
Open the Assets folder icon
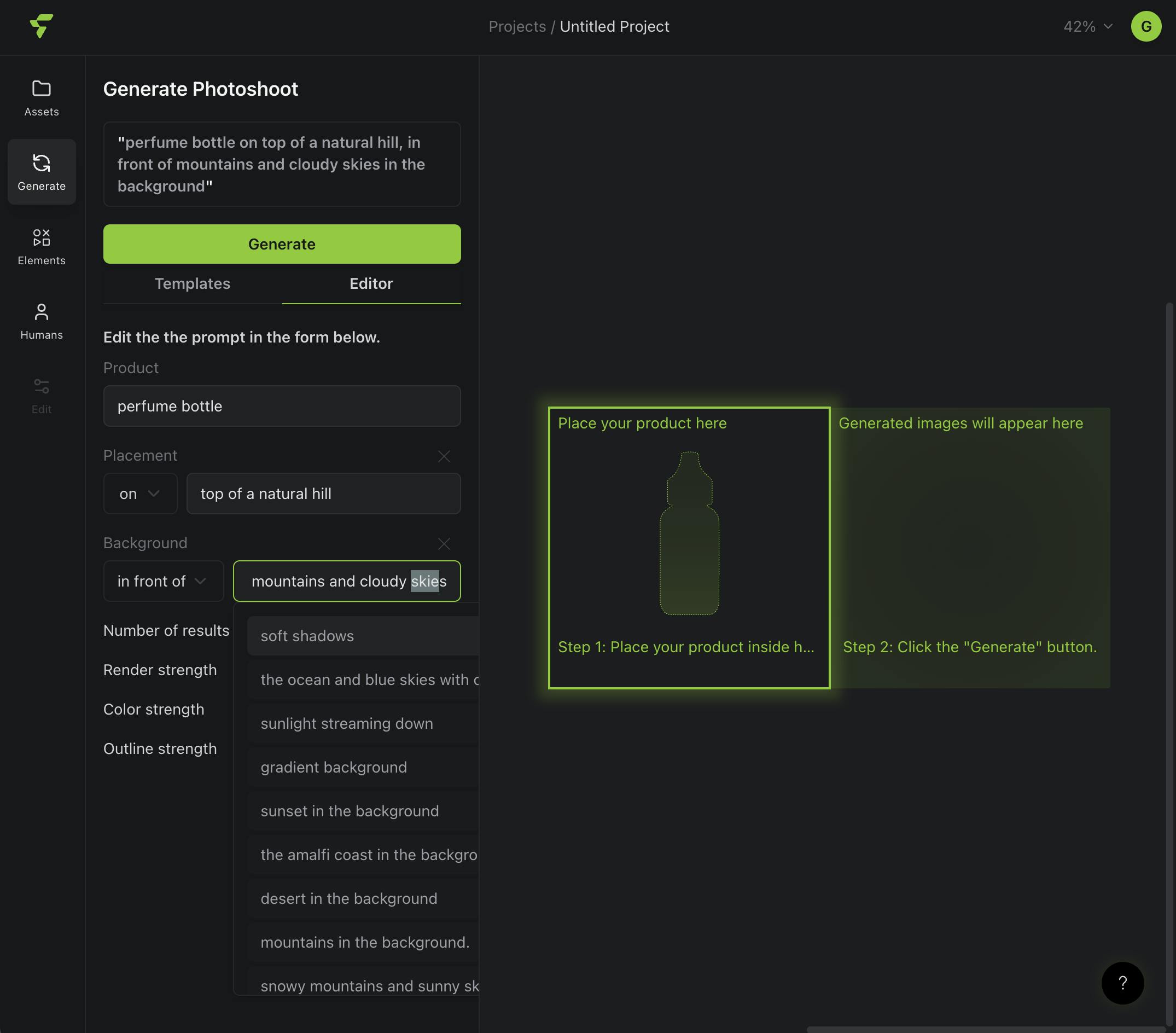point(42,89)
